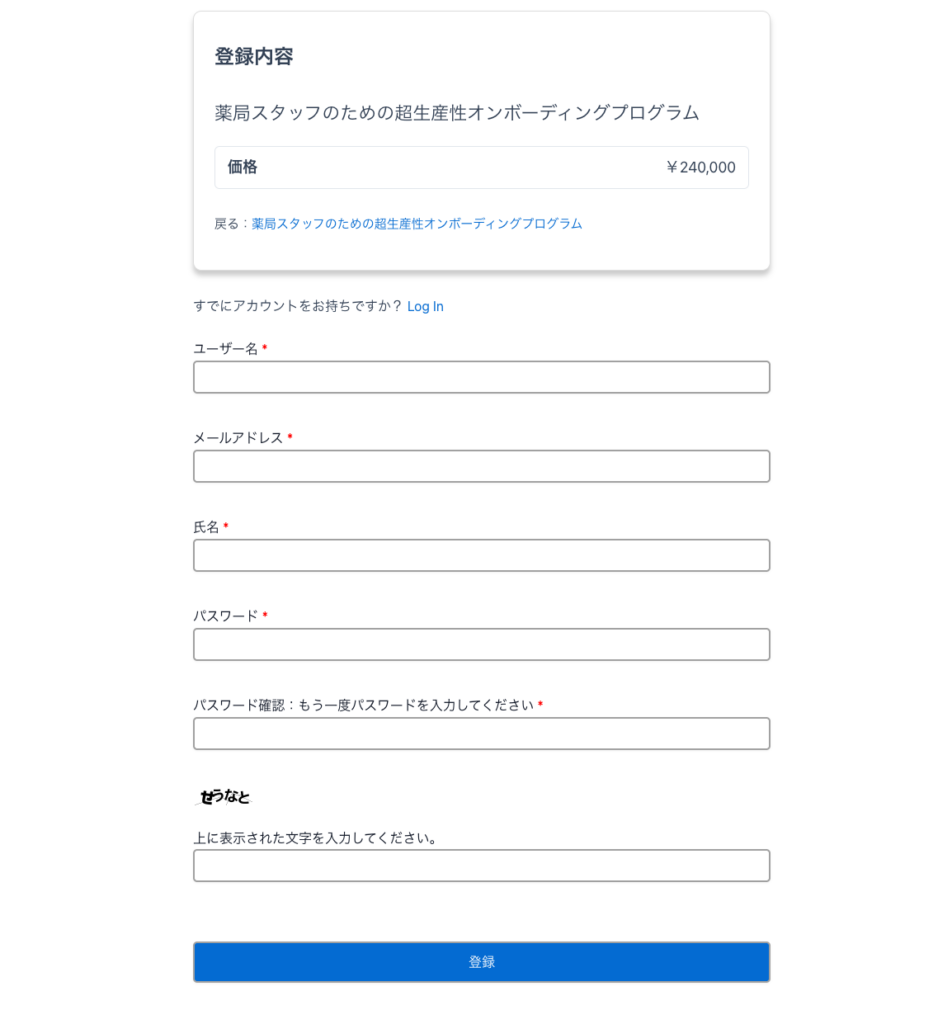This screenshot has width=952, height=1024.
Task: Click the パスワード確認 field label
Action: tap(363, 704)
